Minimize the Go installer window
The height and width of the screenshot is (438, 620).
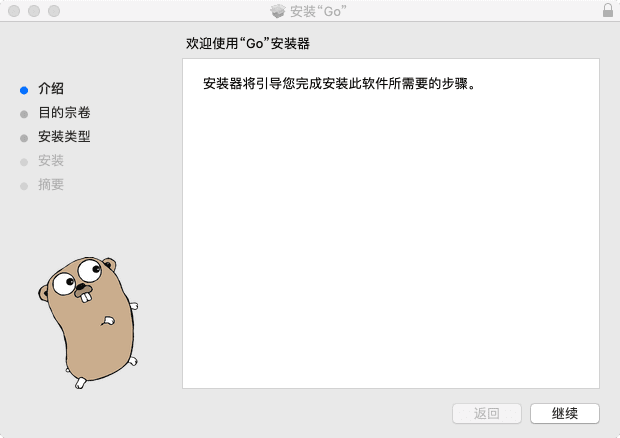(33, 11)
